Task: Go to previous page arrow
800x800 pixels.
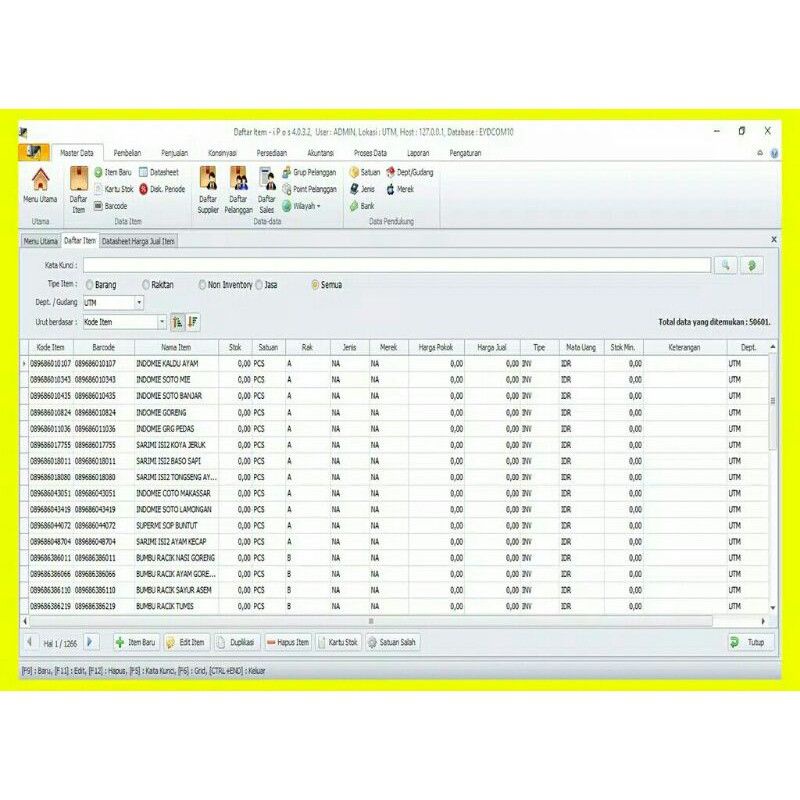Action: [x=30, y=642]
